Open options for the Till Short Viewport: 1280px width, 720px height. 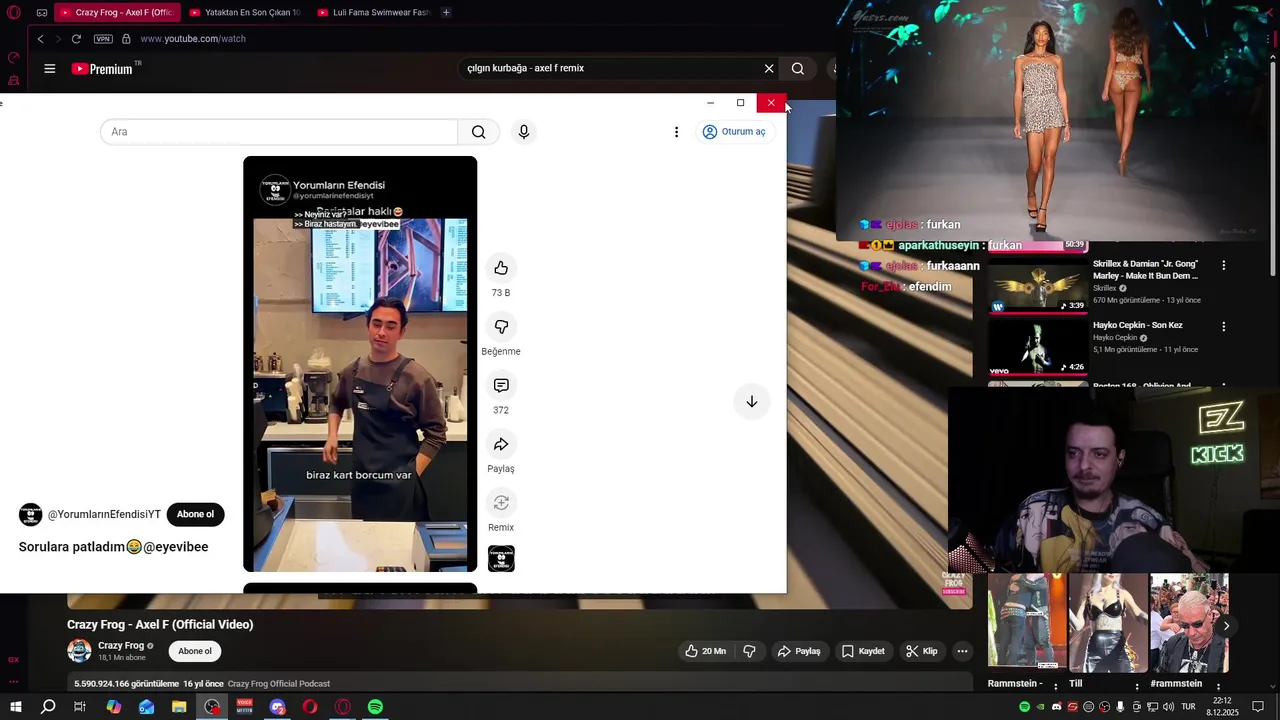click(1137, 686)
